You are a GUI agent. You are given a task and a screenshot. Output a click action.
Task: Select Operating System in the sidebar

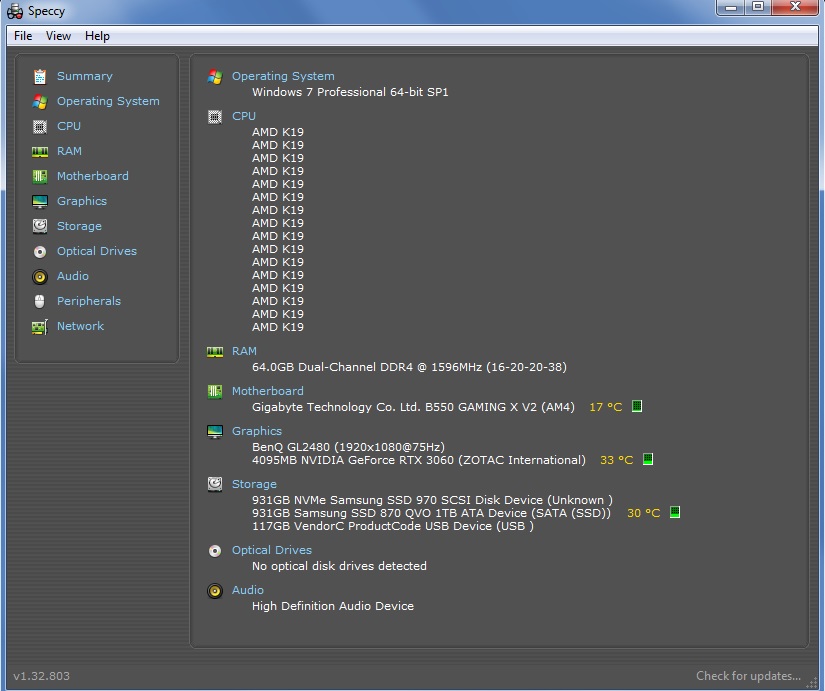[108, 101]
